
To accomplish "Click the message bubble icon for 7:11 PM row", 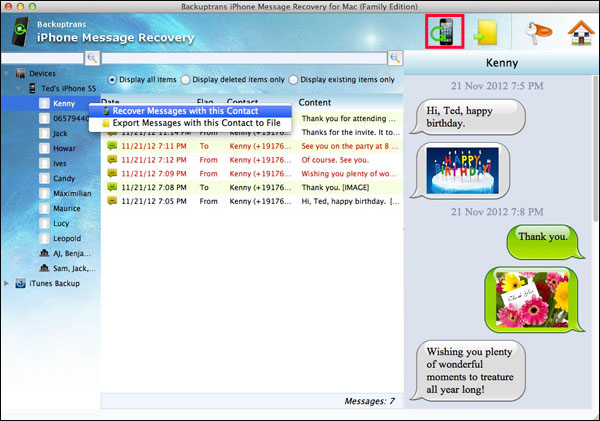I will coord(112,146).
